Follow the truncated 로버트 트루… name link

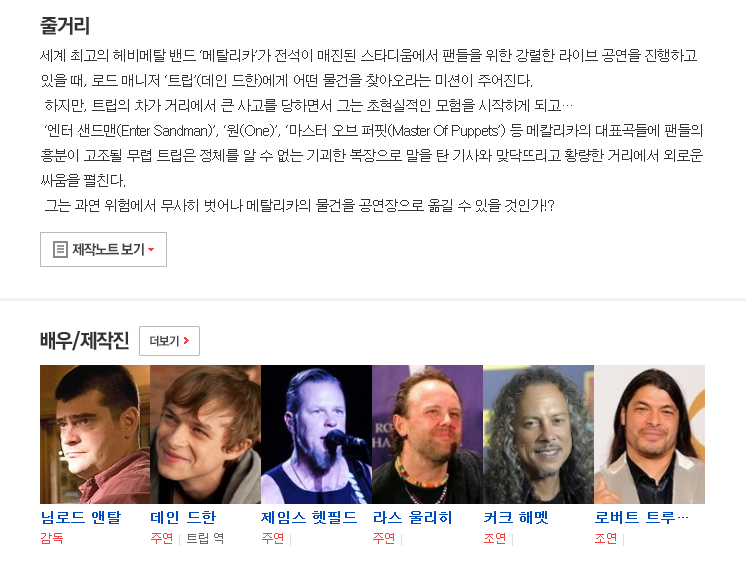[641, 517]
